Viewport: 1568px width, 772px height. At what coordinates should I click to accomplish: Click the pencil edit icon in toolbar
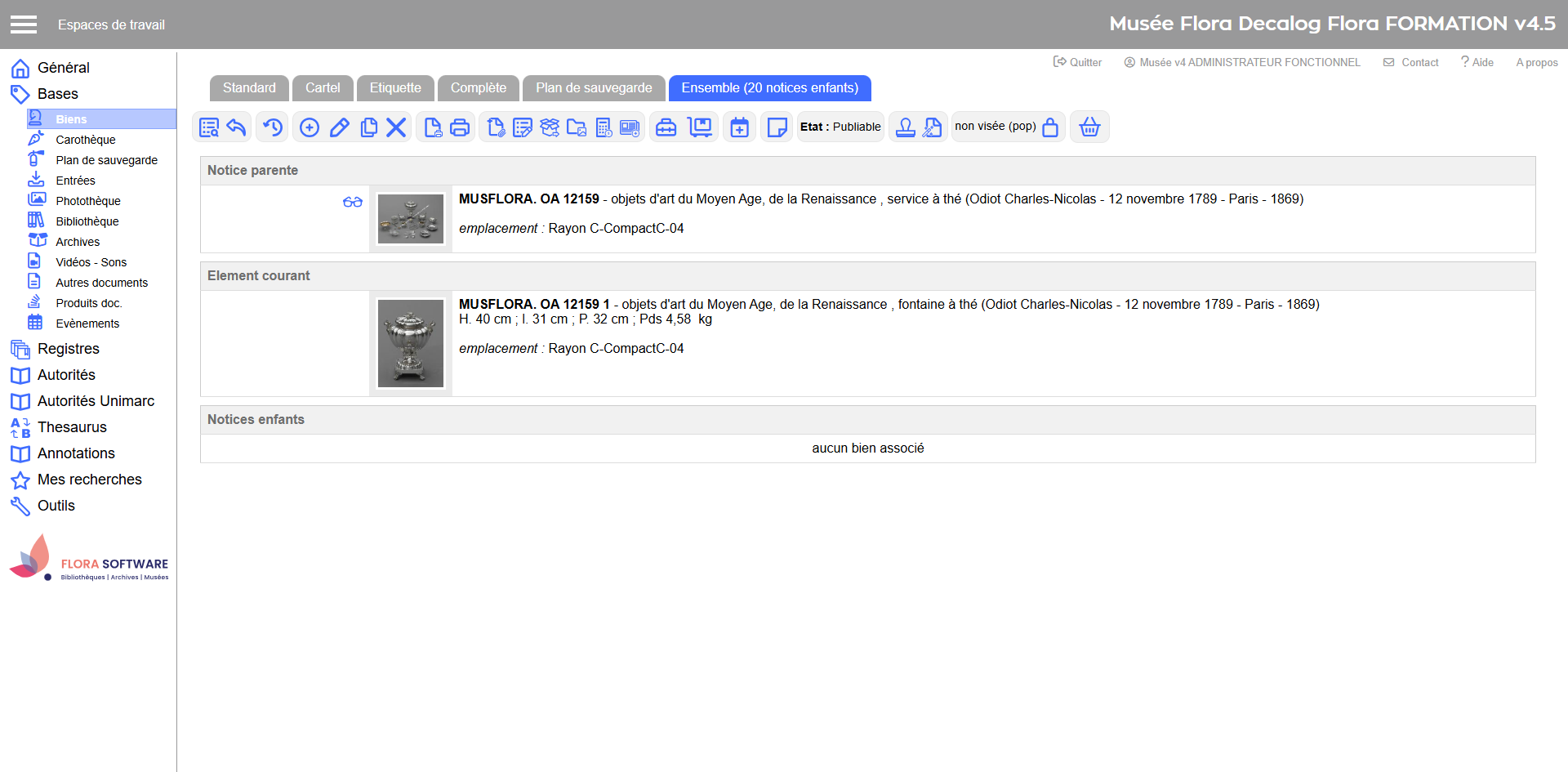pos(340,127)
